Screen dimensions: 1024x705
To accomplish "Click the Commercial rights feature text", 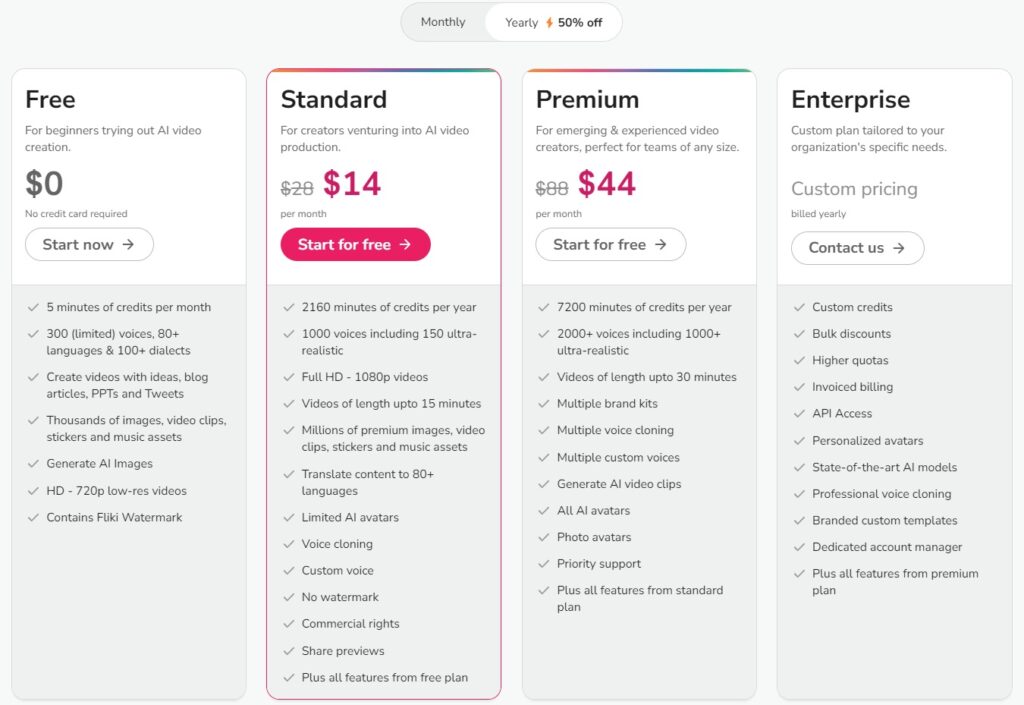I will point(351,624).
